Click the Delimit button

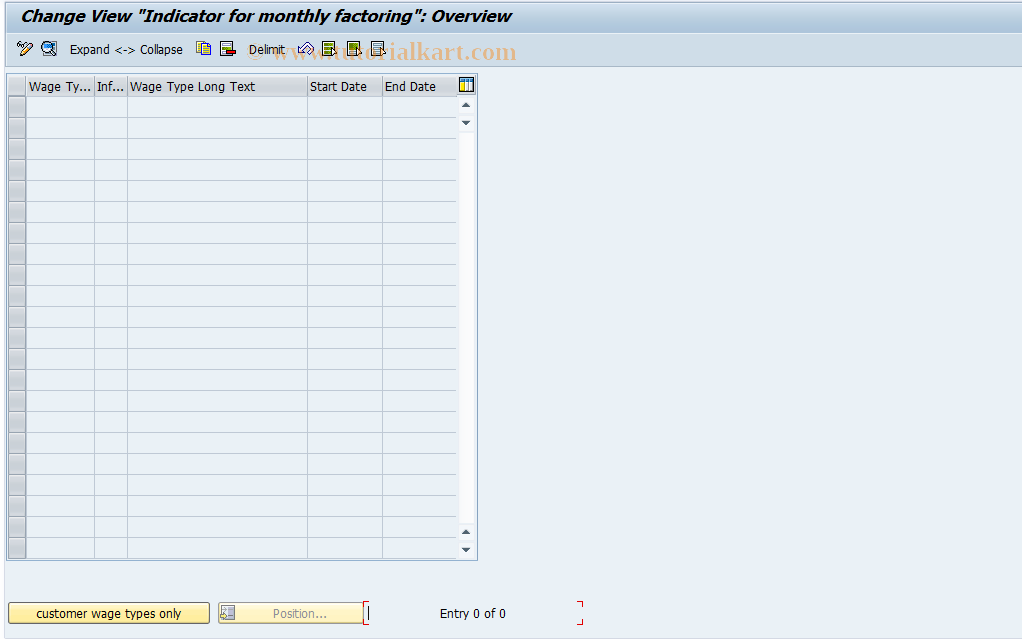pos(267,50)
